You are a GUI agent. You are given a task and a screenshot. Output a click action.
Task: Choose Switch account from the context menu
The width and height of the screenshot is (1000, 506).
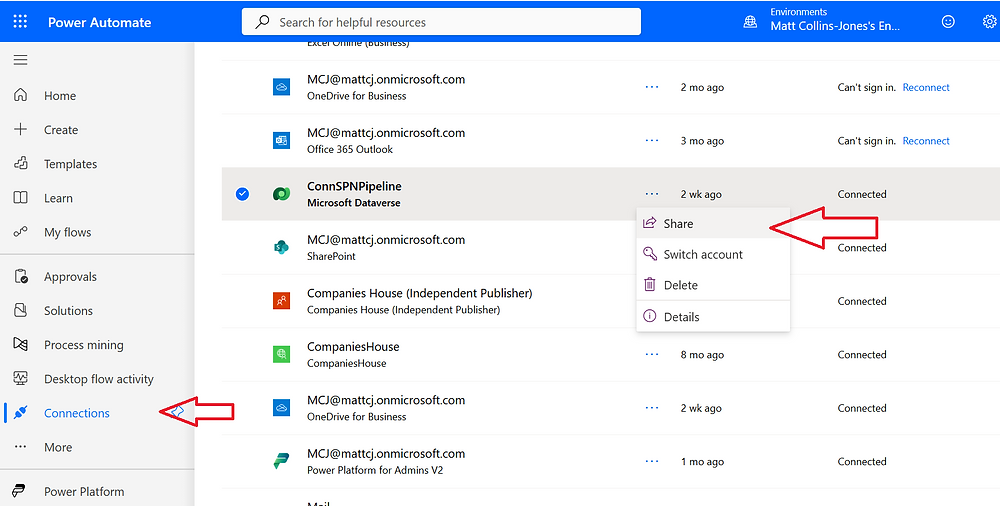coord(713,254)
